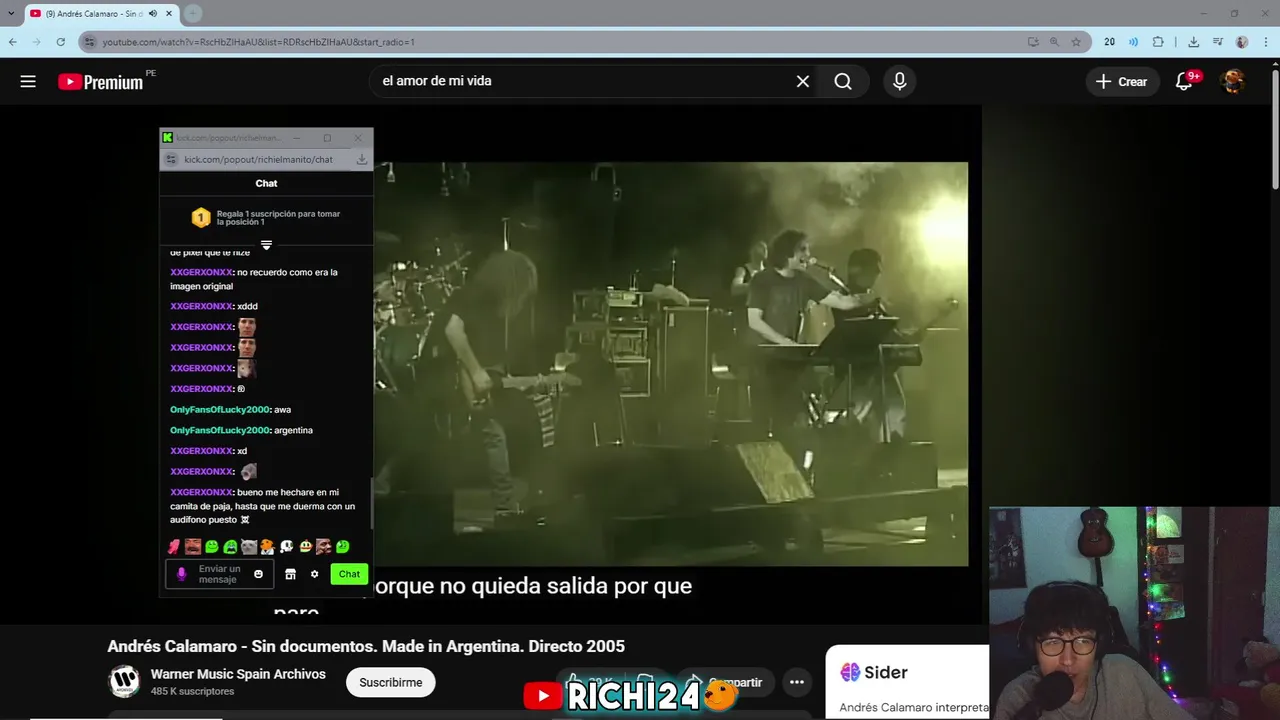Click the purple microphone icon in chat input
Image resolution: width=1280 pixels, height=720 pixels.
(181, 574)
